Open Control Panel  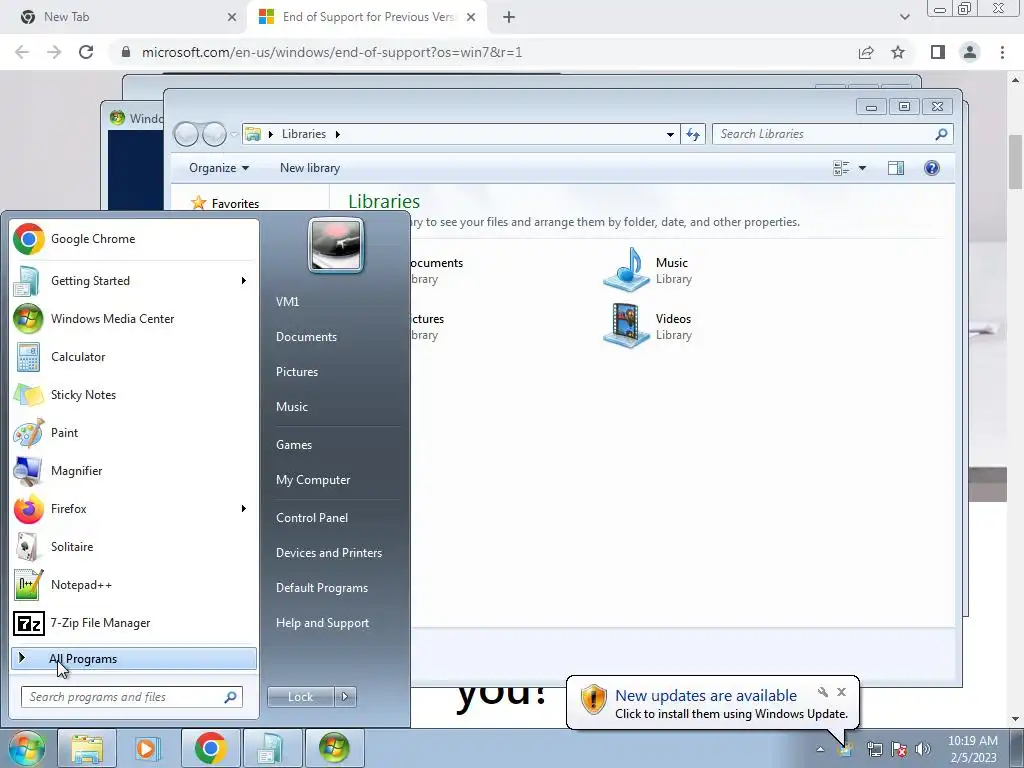click(x=312, y=518)
